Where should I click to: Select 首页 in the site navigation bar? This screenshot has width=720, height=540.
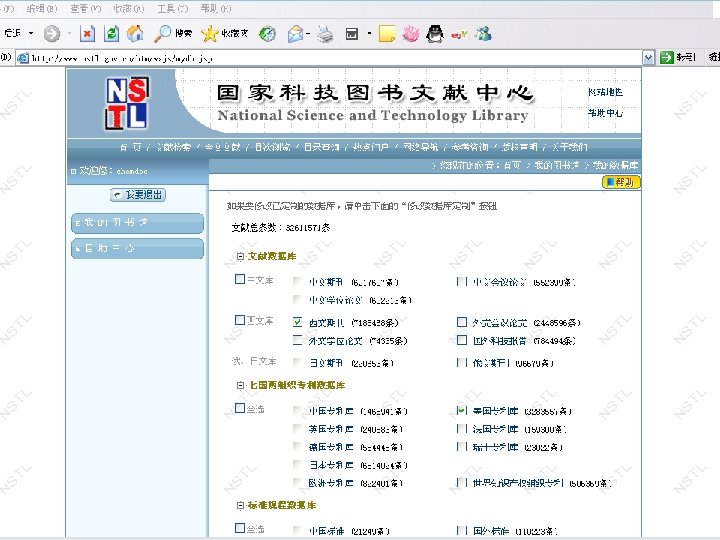[x=131, y=147]
